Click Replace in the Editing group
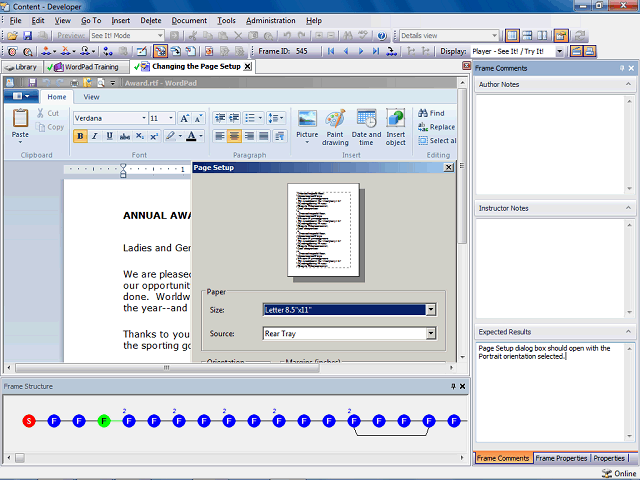The height and width of the screenshot is (480, 640). point(436,127)
